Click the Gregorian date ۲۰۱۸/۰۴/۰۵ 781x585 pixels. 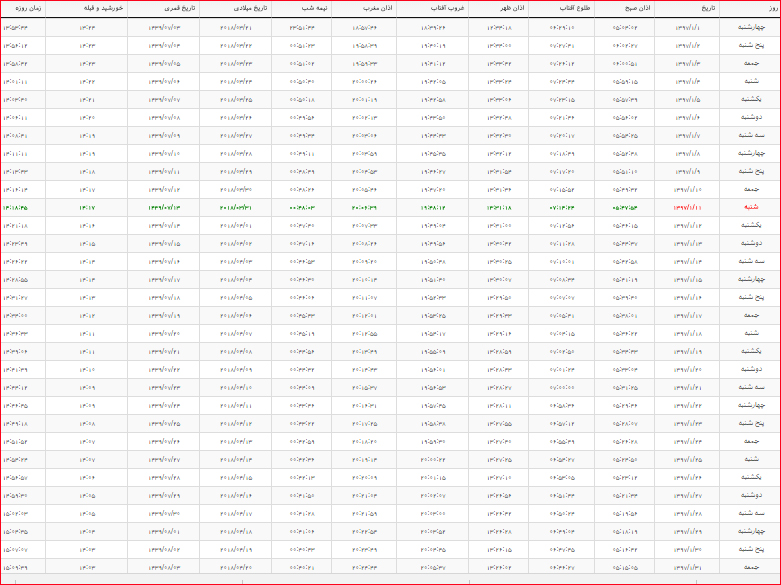point(236,297)
